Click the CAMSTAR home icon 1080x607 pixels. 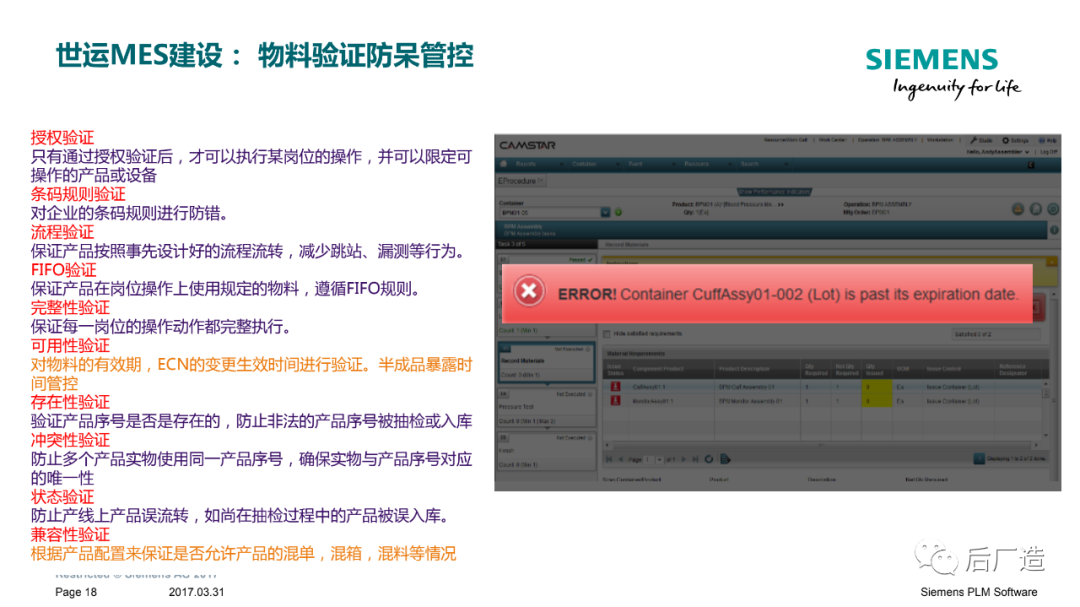pyautogui.click(x=502, y=163)
